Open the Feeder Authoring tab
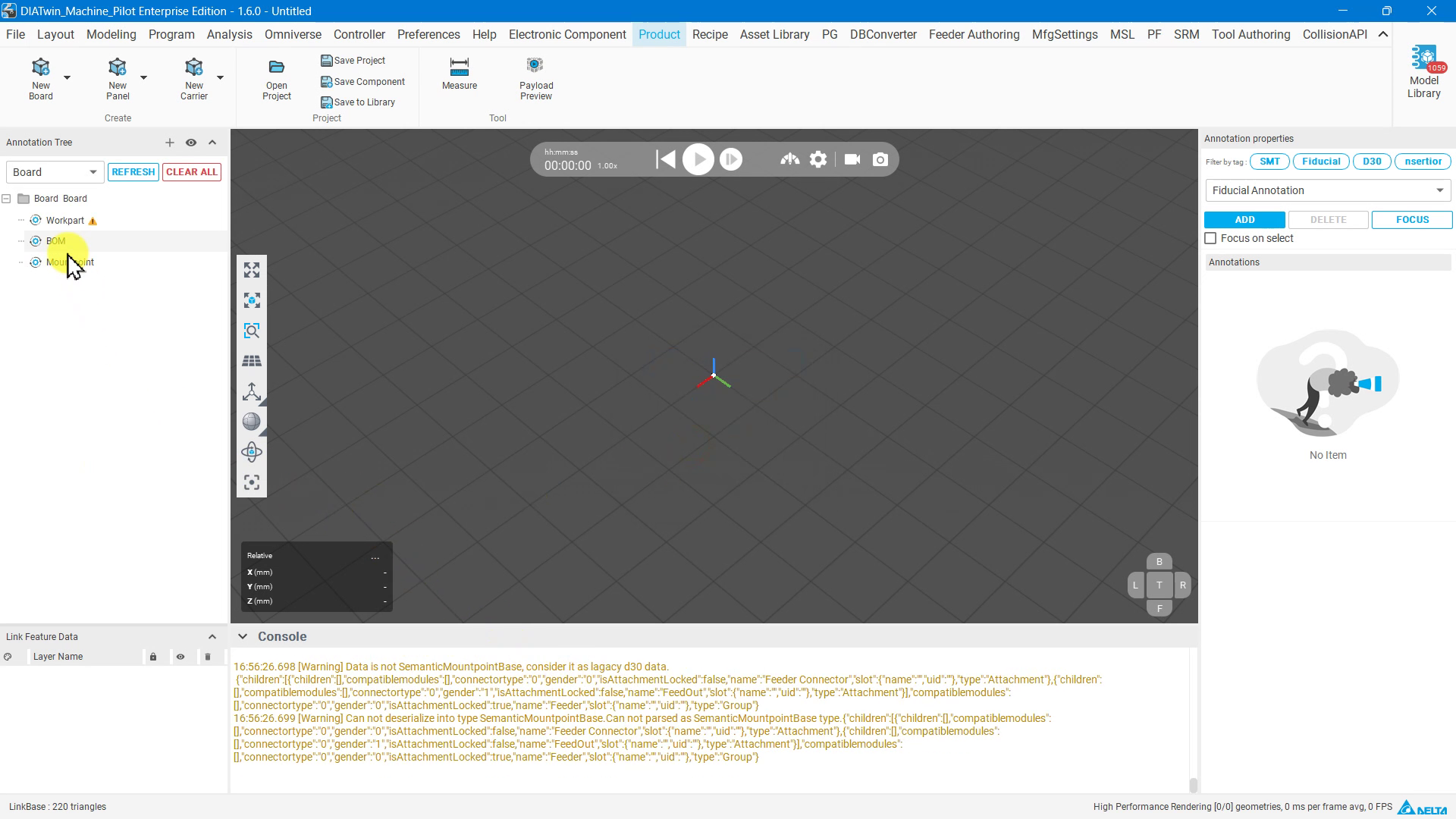This screenshot has width=1456, height=819. point(974,35)
